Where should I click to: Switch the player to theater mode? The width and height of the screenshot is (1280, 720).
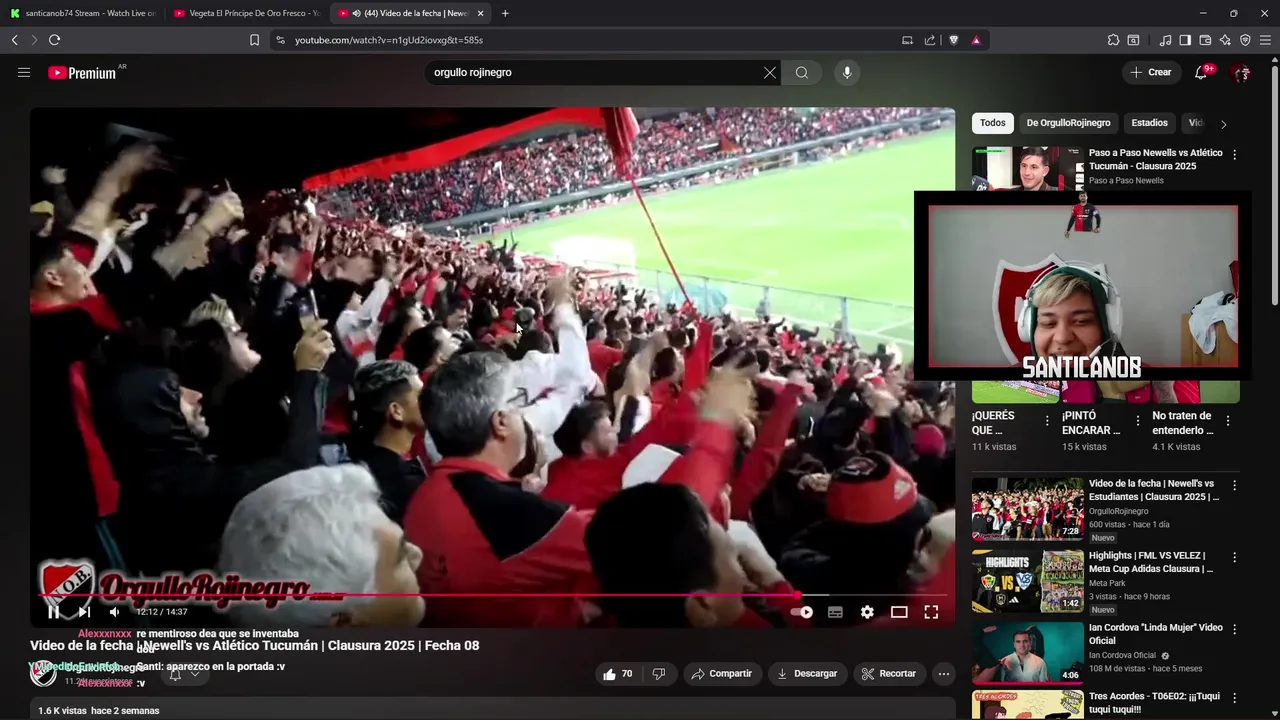pos(899,612)
